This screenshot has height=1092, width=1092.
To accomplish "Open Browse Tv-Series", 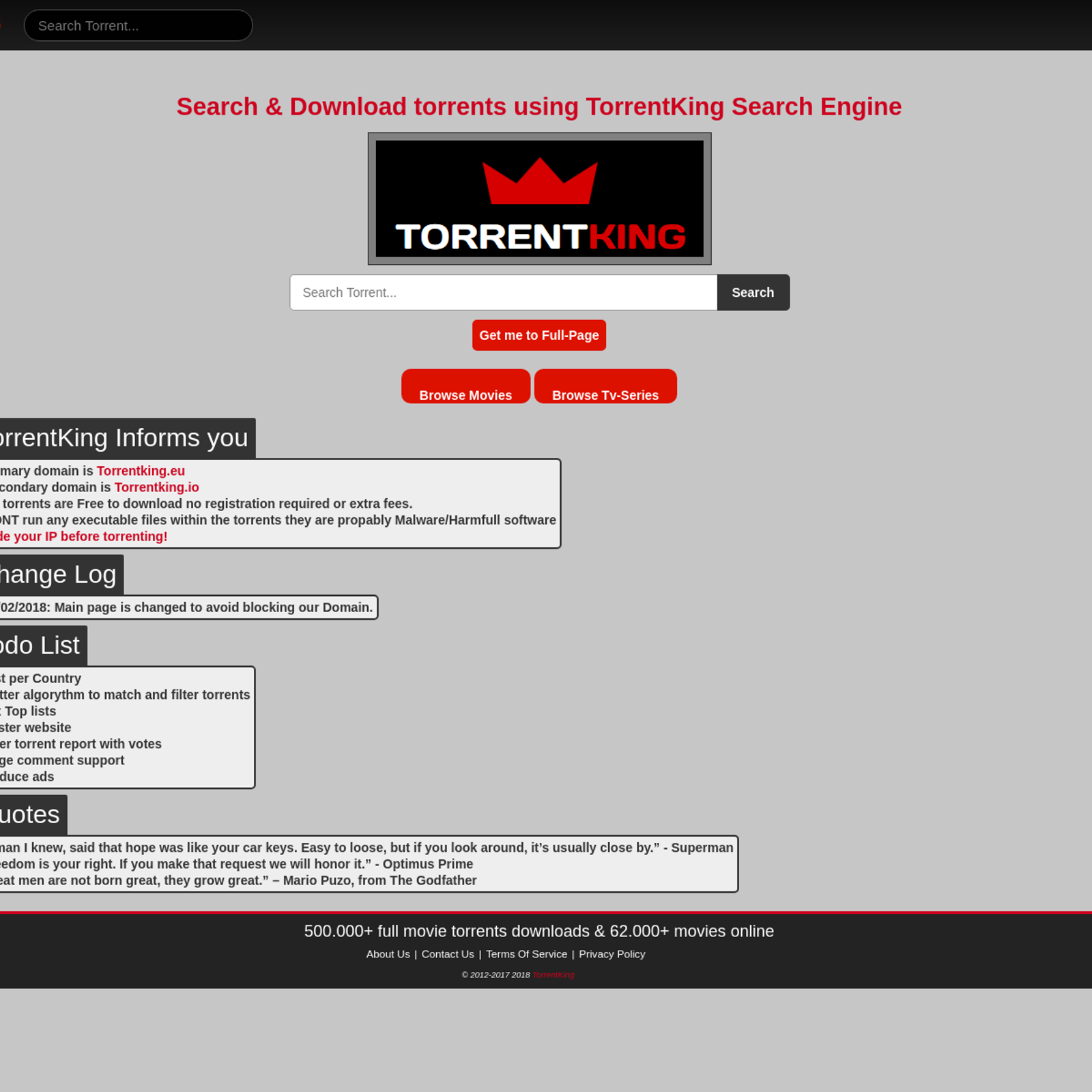I will (605, 387).
